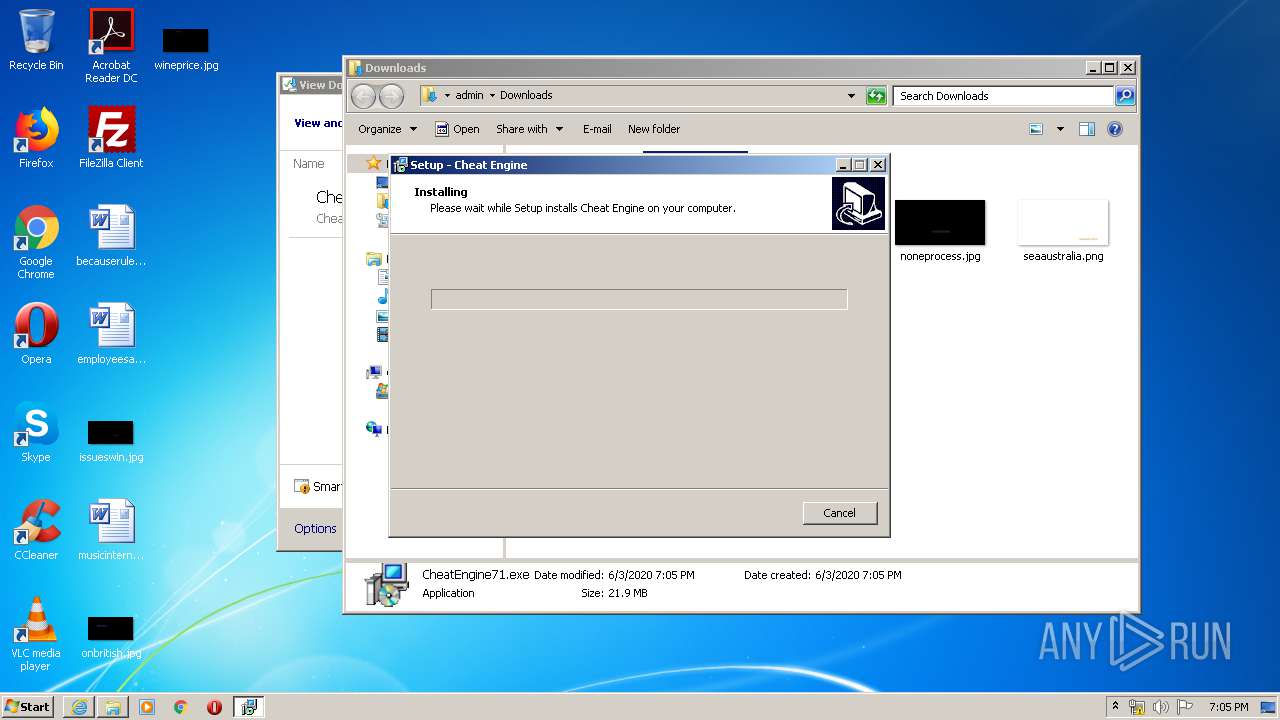Open the view options dropdown arrow

pyautogui.click(x=1060, y=129)
